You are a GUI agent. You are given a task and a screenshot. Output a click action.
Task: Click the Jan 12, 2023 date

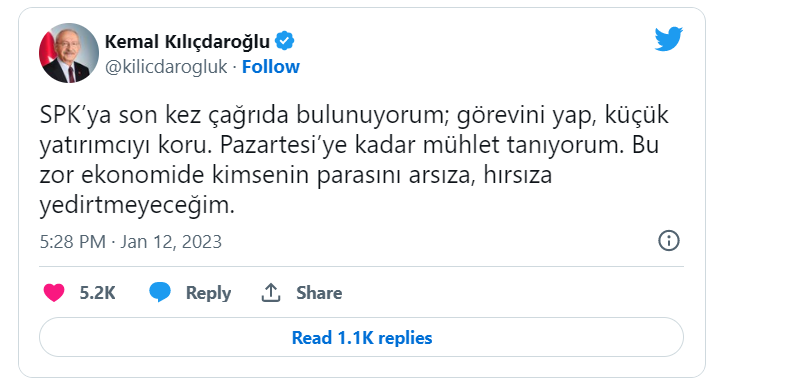(x=171, y=242)
